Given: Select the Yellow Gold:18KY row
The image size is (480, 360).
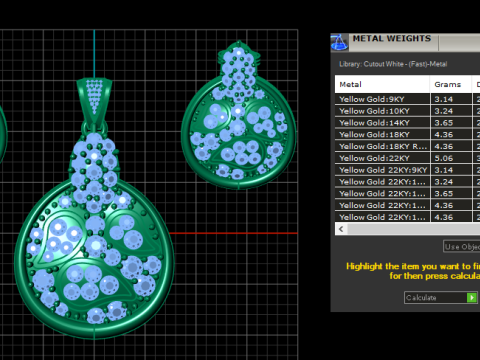Looking at the screenshot, I should [407, 135].
